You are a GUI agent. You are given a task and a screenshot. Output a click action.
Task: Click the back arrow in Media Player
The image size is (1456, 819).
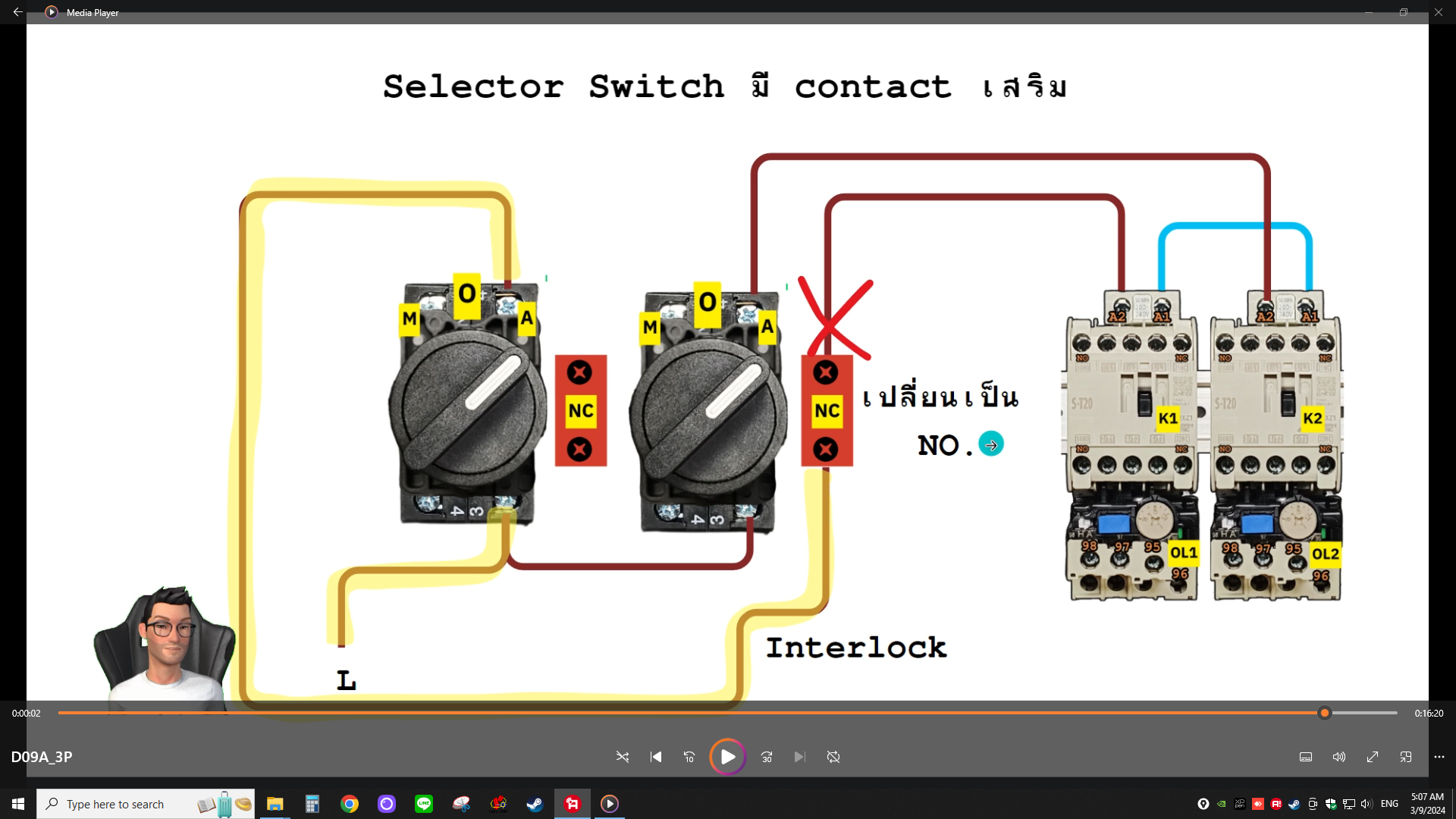pyautogui.click(x=17, y=12)
